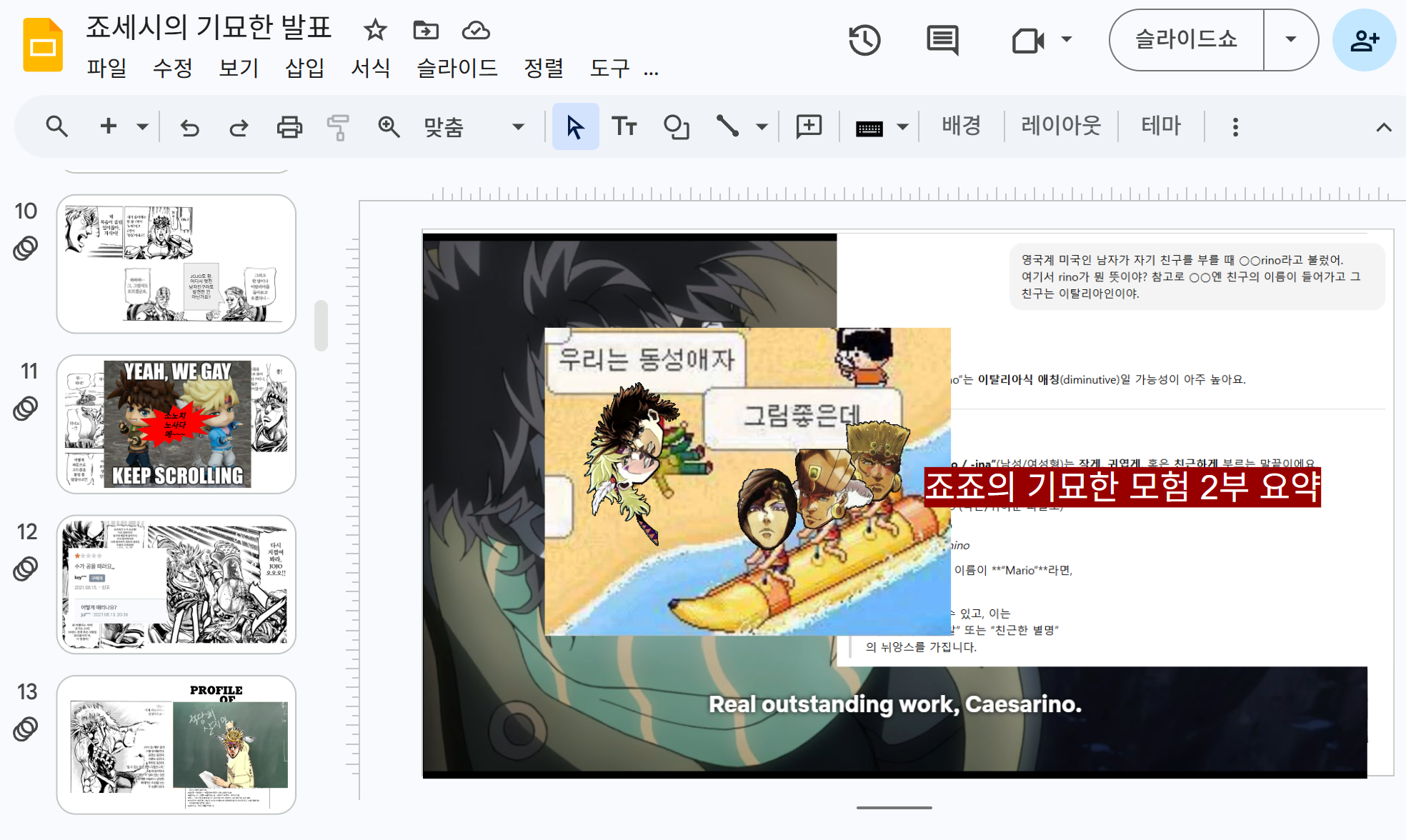Add a comment from toolbar

(809, 126)
